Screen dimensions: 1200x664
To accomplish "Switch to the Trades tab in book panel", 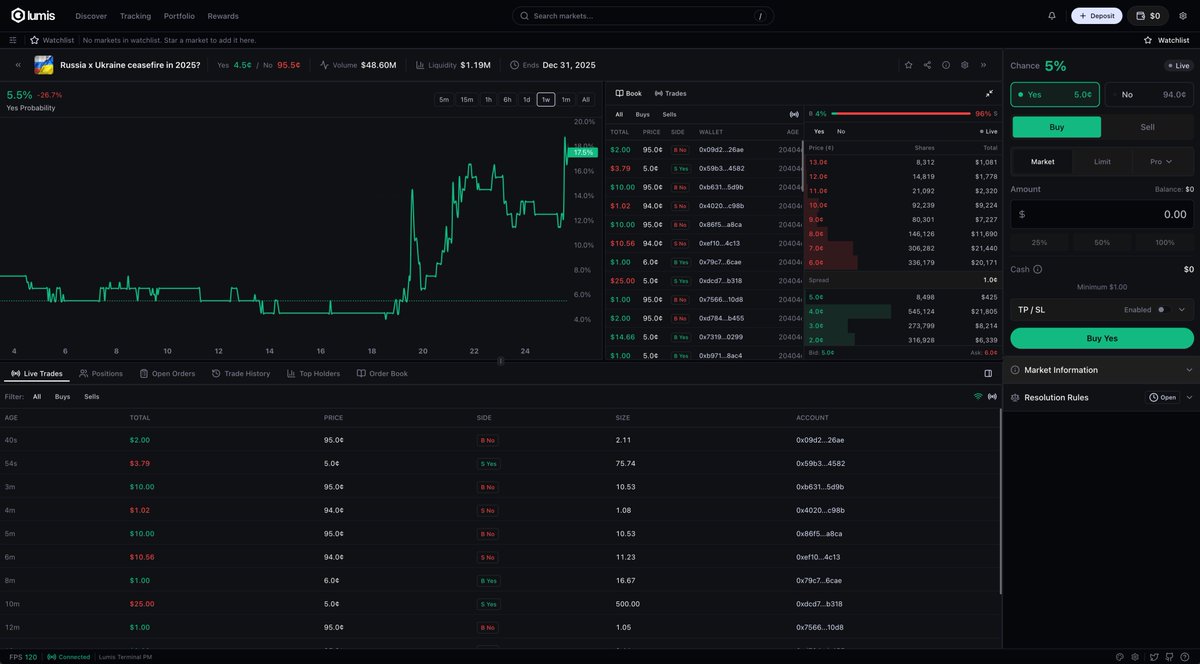I will (671, 93).
